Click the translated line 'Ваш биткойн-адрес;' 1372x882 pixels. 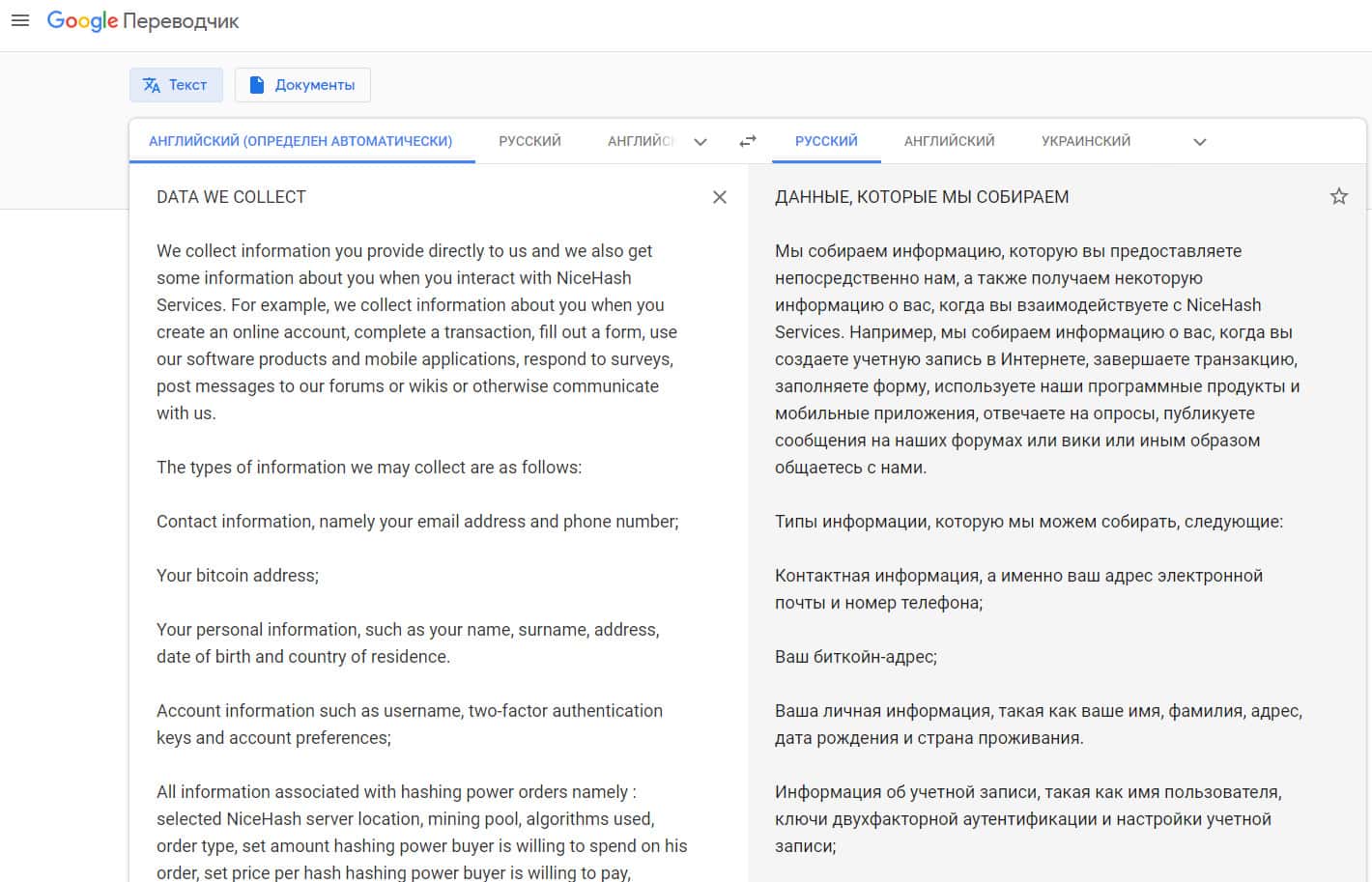855,657
